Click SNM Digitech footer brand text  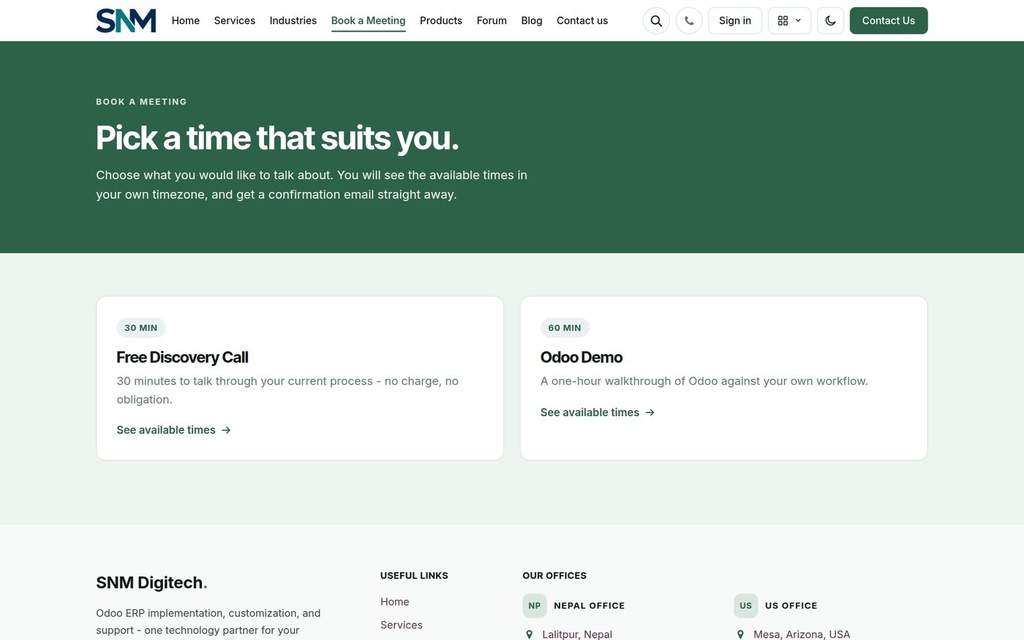coord(152,583)
